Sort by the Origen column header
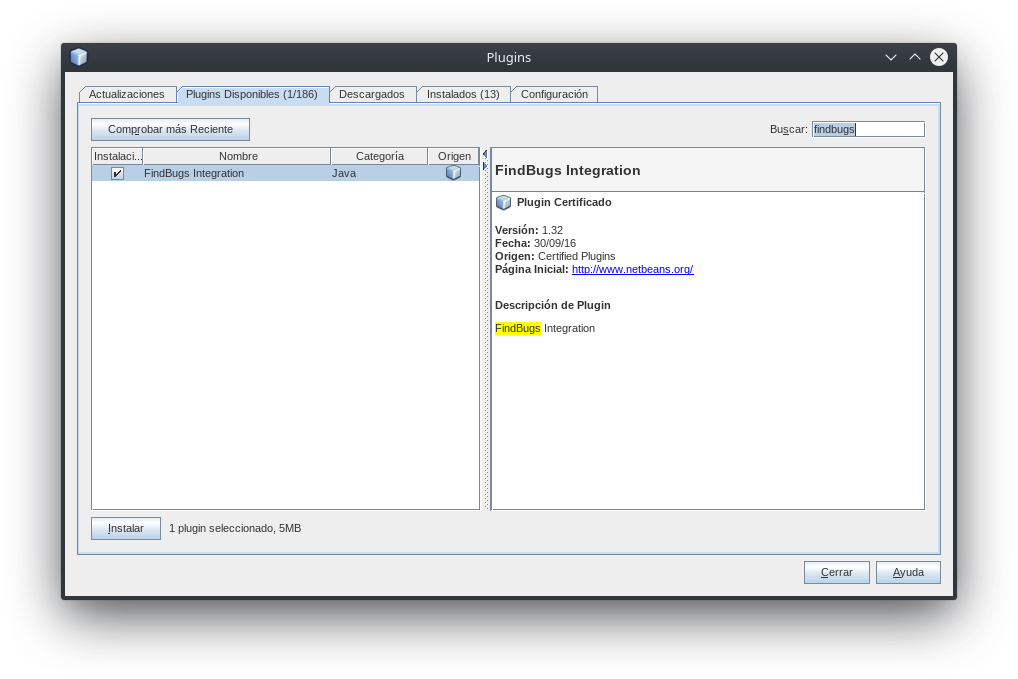The image size is (1018, 679). 454,156
